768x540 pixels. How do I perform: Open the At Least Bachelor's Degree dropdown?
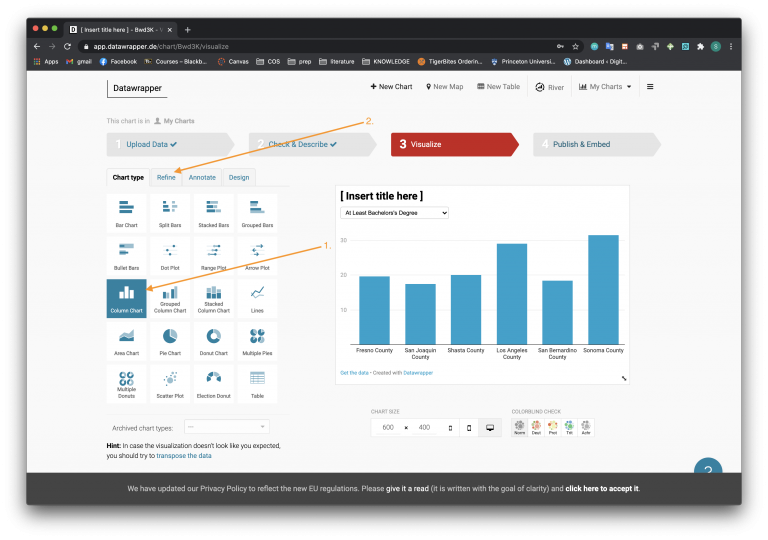point(394,213)
